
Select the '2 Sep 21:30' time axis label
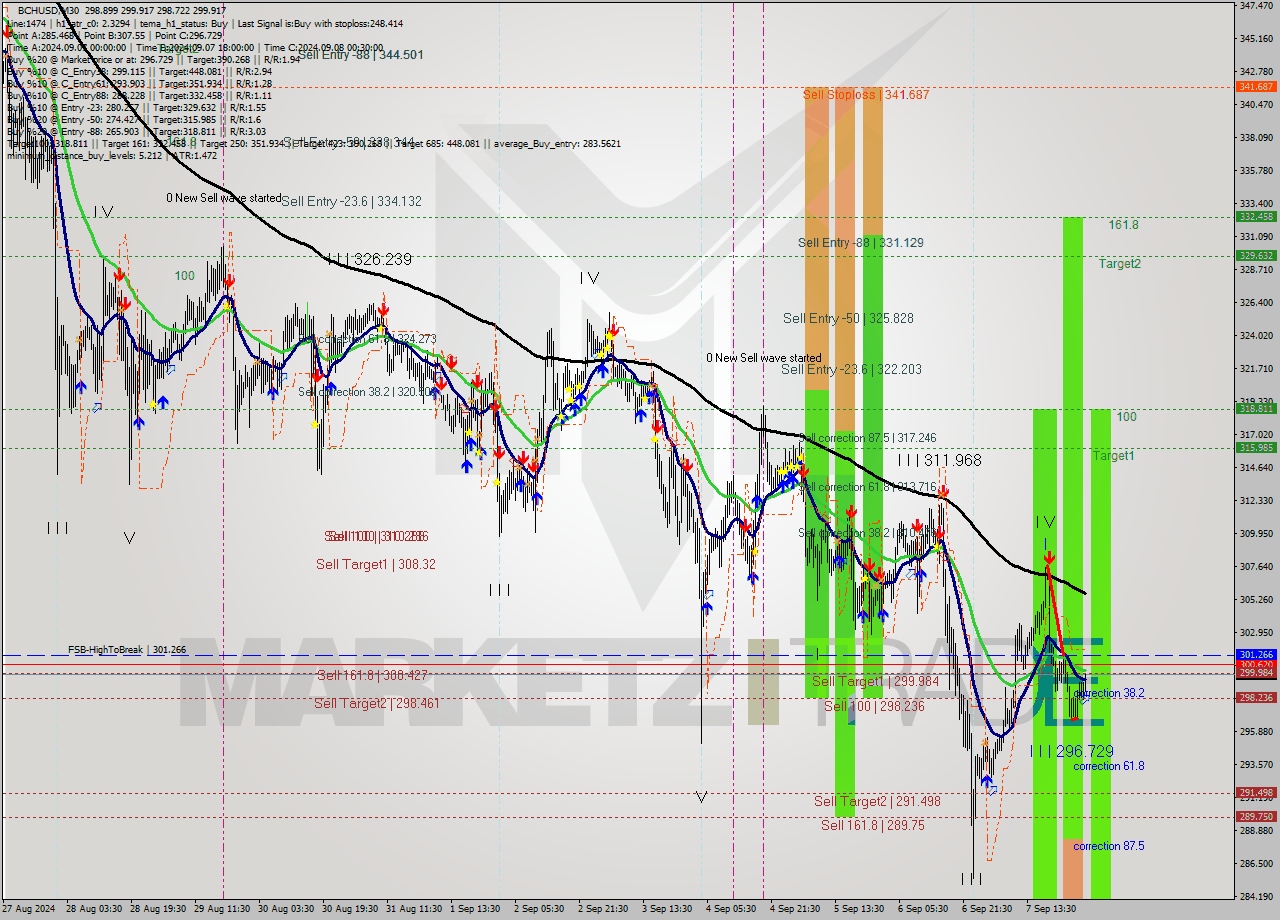coord(604,909)
